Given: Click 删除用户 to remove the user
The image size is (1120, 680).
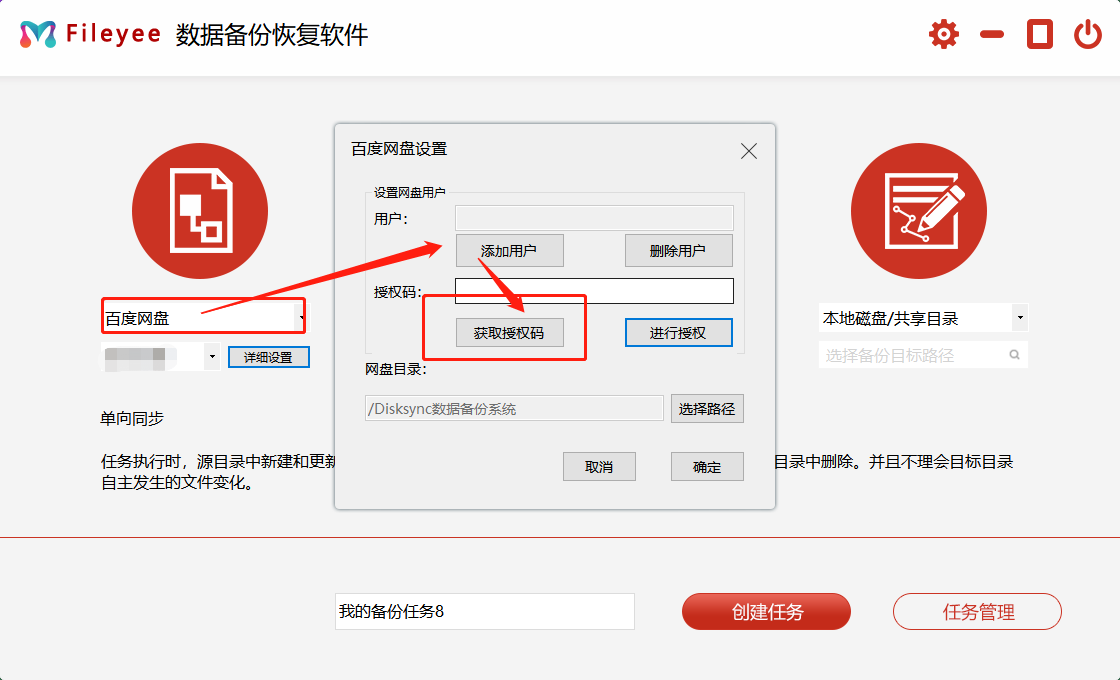Looking at the screenshot, I should tap(679, 250).
